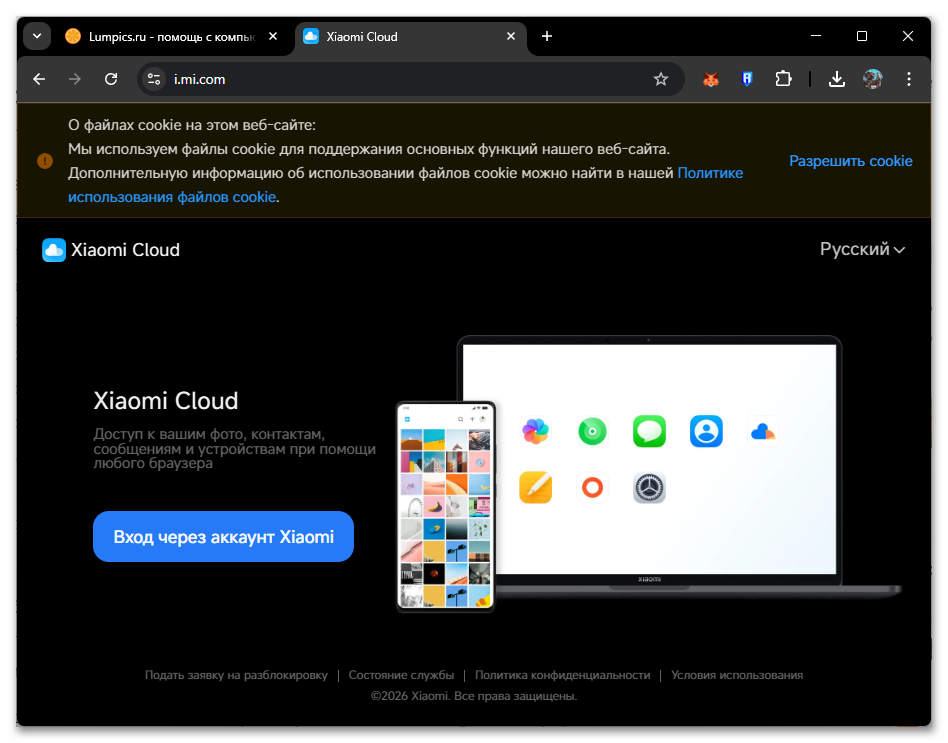Image resolution: width=948 pixels, height=743 pixels.
Task: Click the phone gallery mockup image
Action: tap(446, 507)
